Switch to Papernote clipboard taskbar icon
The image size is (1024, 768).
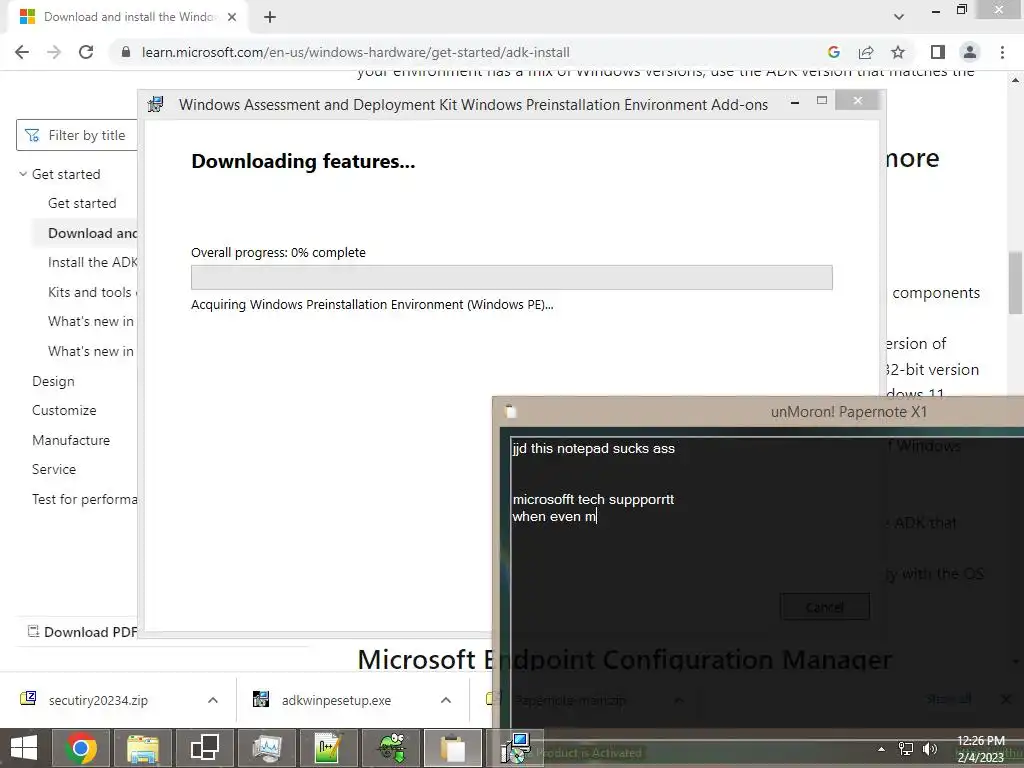(452, 748)
